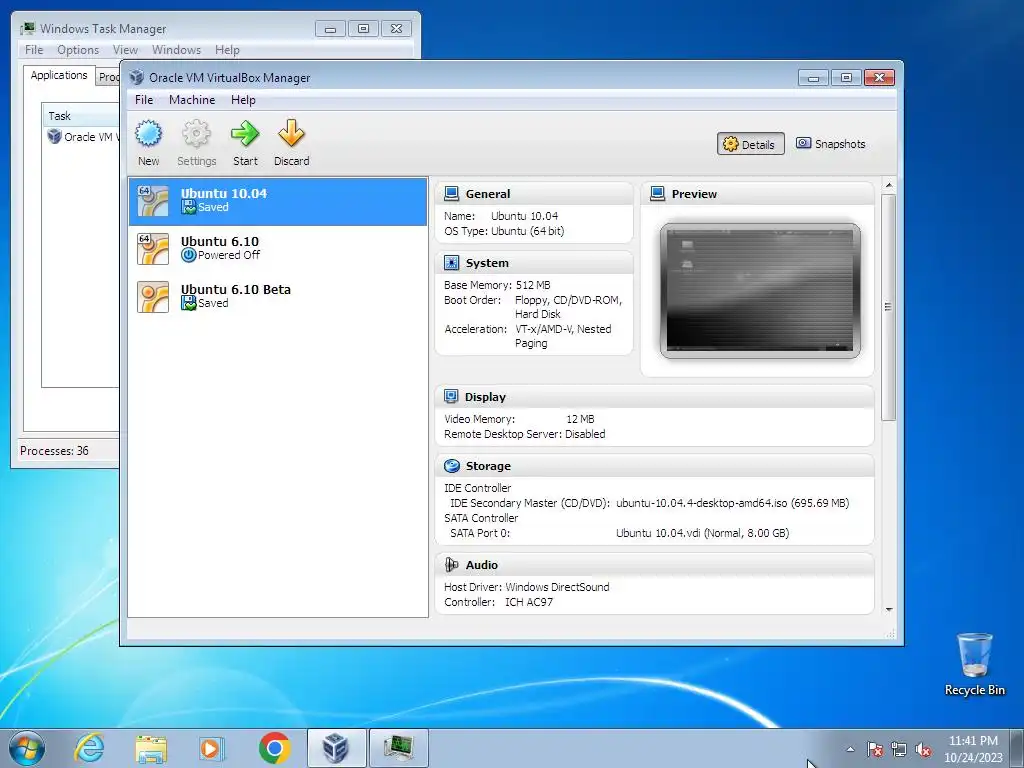Click the Ubuntu 10.04.vdi storage entry
This screenshot has height=768, width=1024.
point(703,533)
